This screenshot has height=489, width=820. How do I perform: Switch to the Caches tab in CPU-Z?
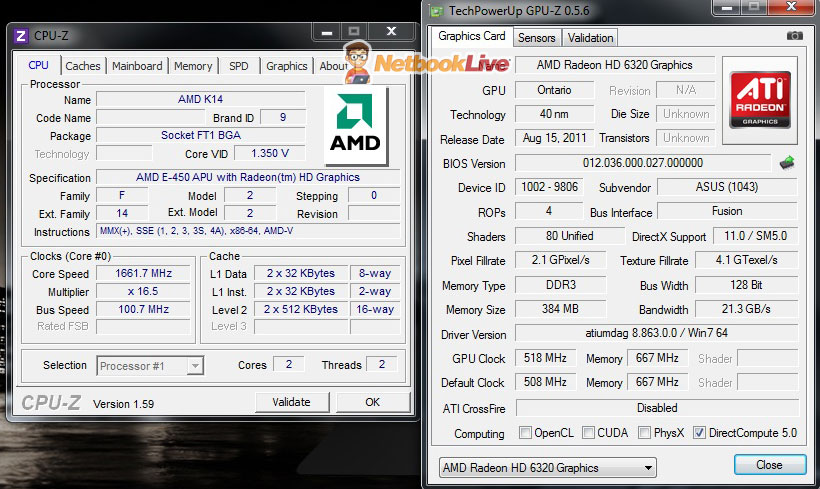click(x=83, y=66)
